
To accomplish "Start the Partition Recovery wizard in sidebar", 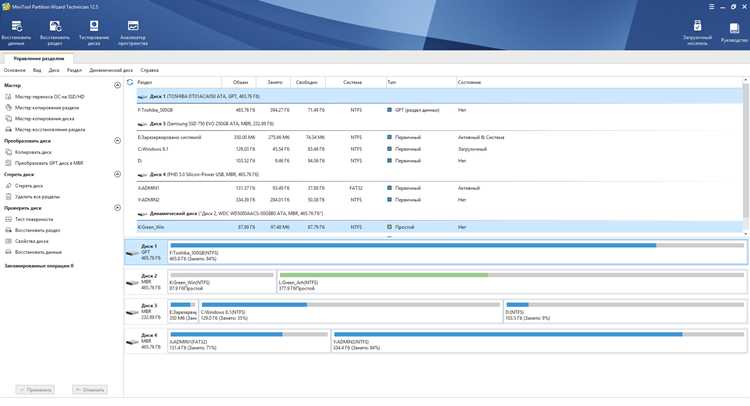I will pos(45,130).
